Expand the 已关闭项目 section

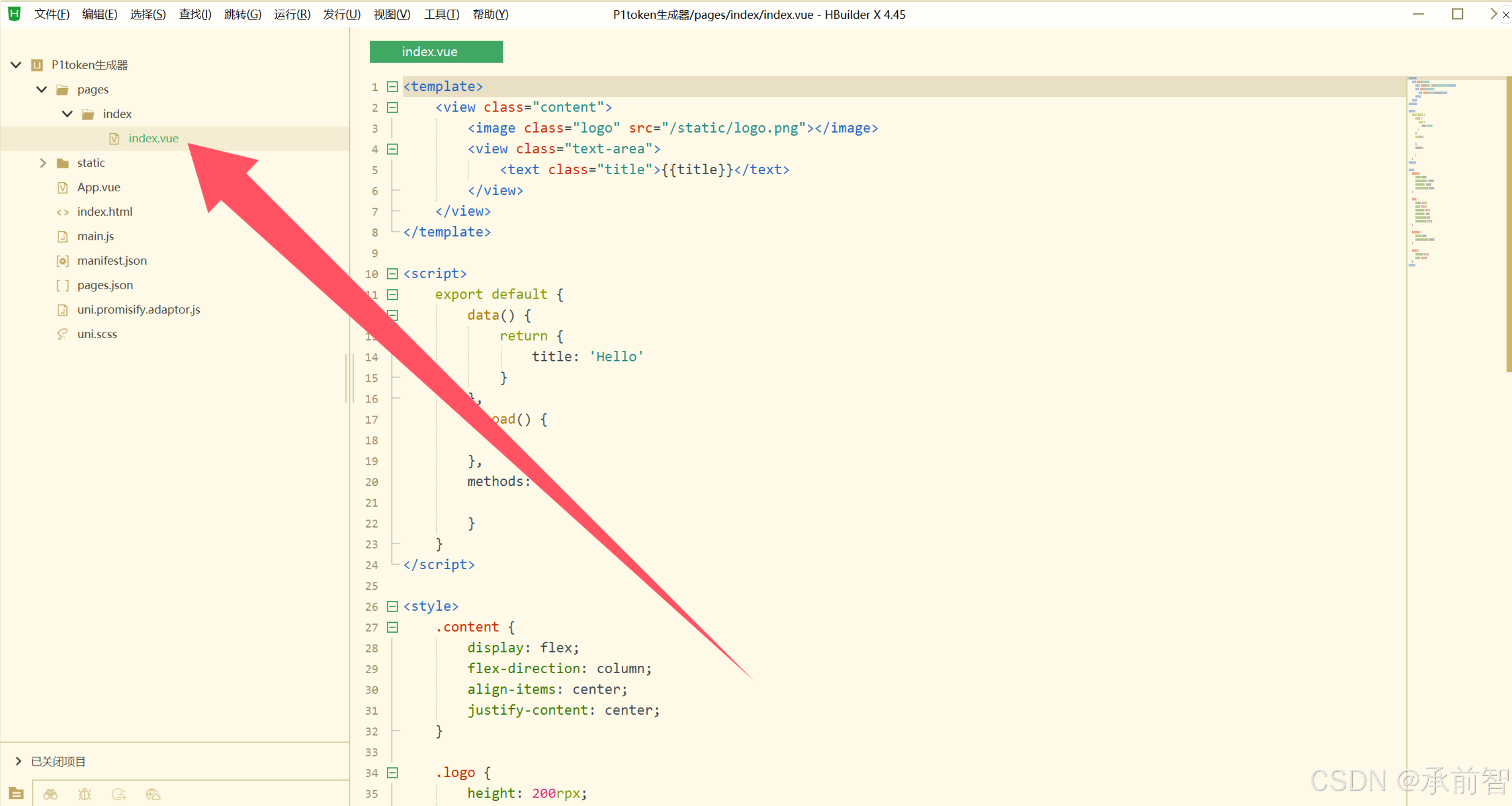(18, 761)
